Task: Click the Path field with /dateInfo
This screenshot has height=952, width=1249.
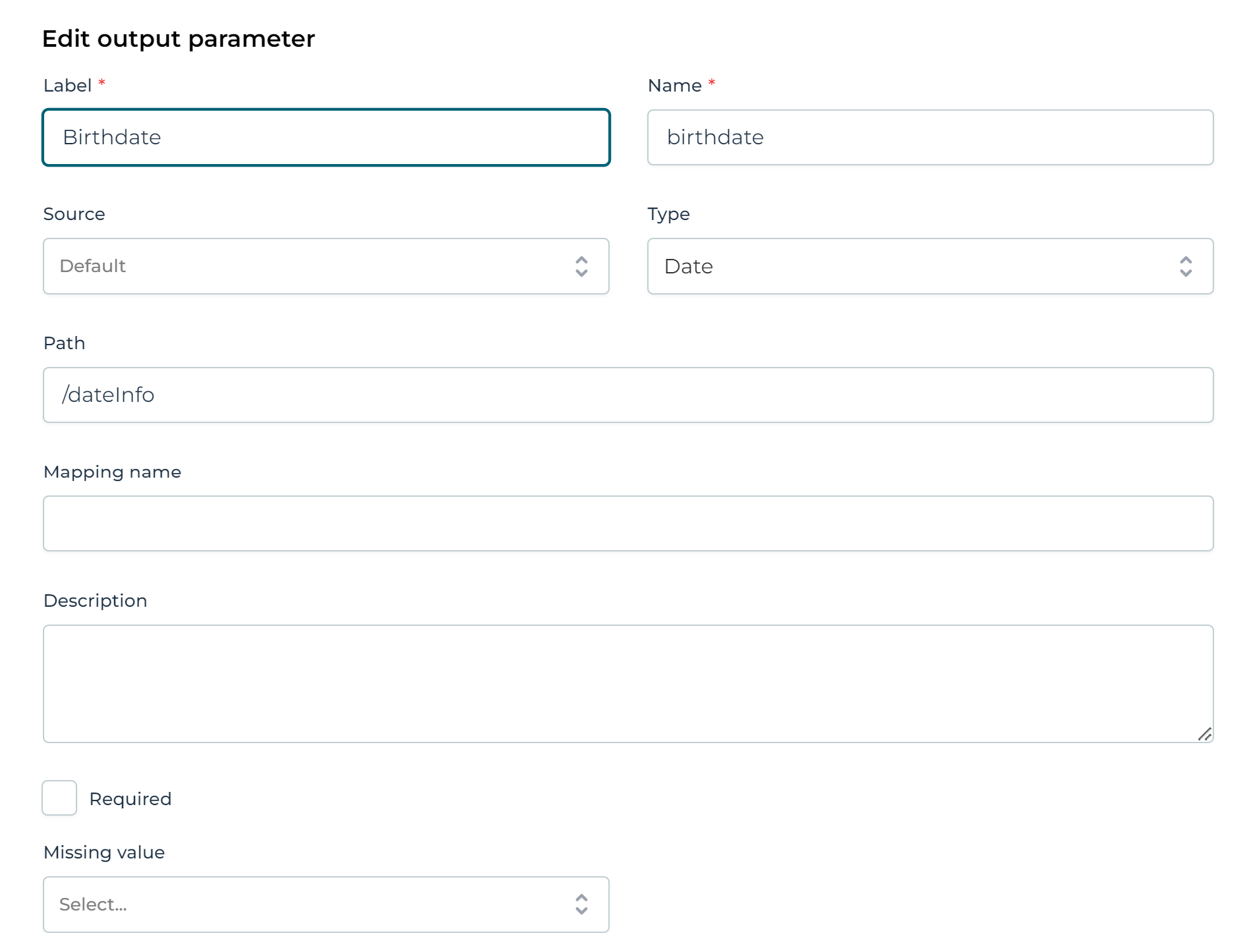Action: pos(627,395)
